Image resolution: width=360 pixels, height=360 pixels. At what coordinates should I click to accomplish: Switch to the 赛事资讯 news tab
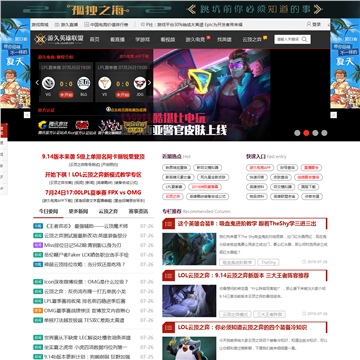click(x=138, y=211)
